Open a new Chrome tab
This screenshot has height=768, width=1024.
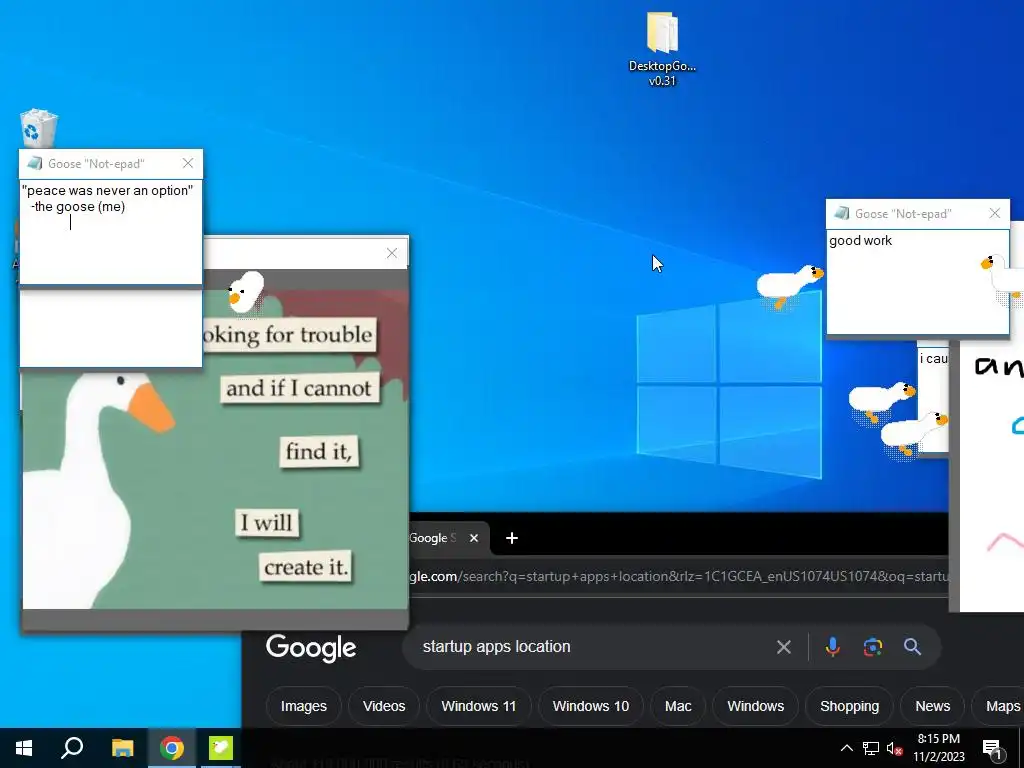click(x=512, y=538)
